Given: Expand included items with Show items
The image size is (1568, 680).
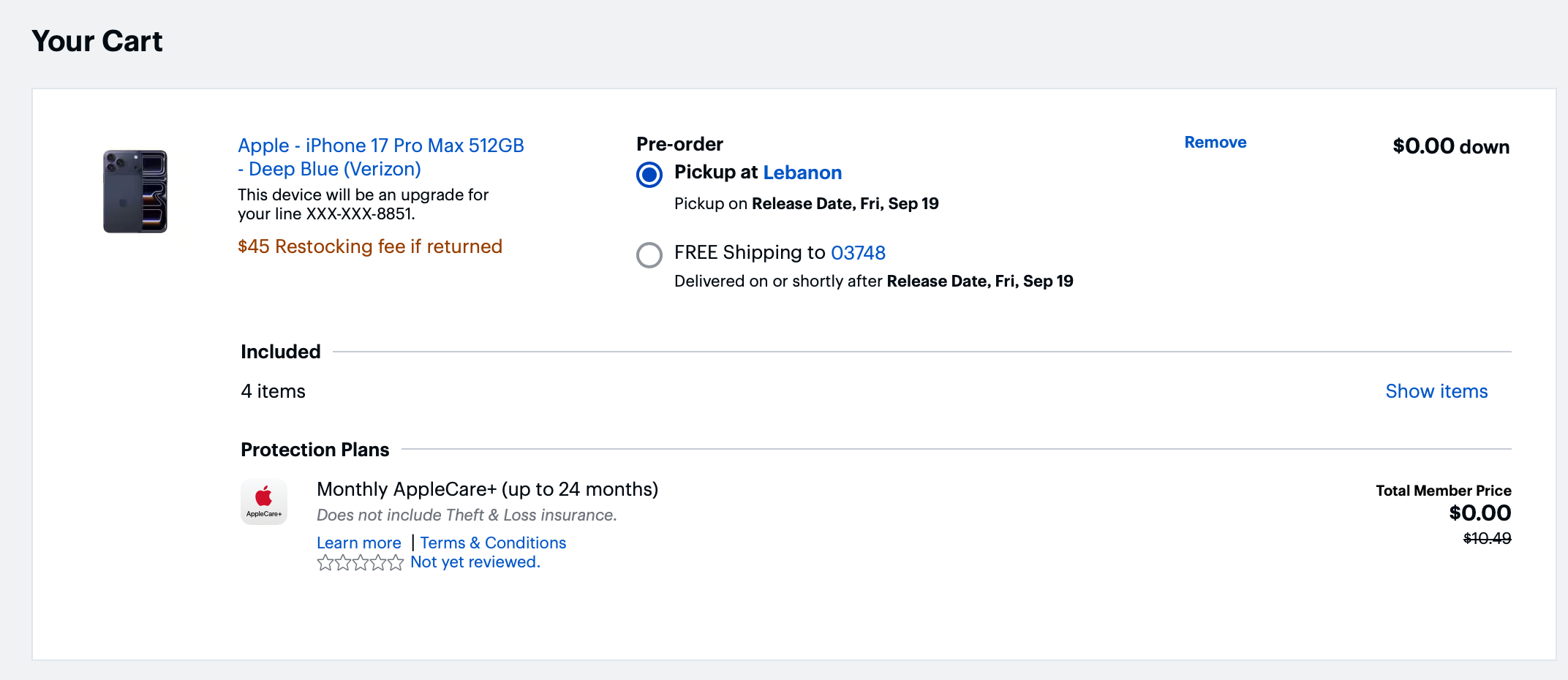Looking at the screenshot, I should pos(1436,391).
